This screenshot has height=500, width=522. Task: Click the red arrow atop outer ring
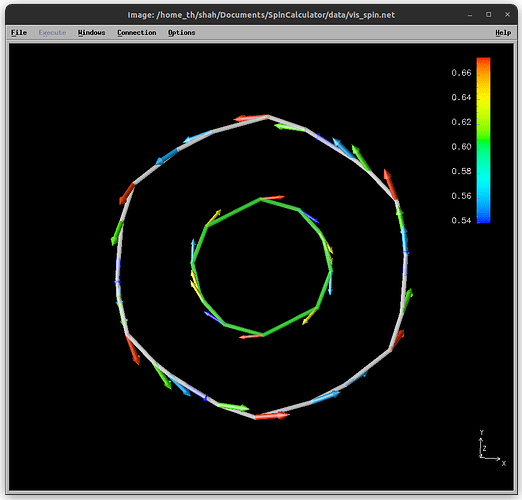(x=251, y=118)
